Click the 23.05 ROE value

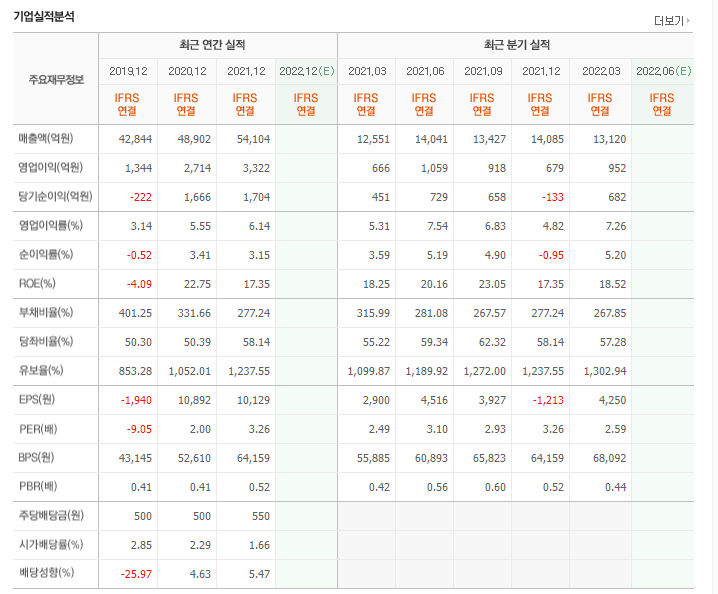coord(492,284)
